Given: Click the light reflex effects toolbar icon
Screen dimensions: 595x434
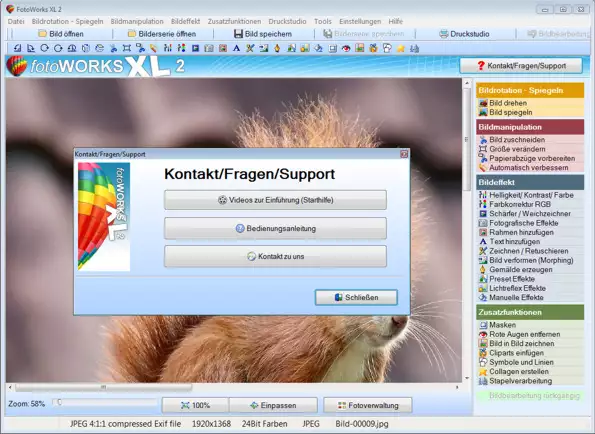Looking at the screenshot, I should click(305, 48).
